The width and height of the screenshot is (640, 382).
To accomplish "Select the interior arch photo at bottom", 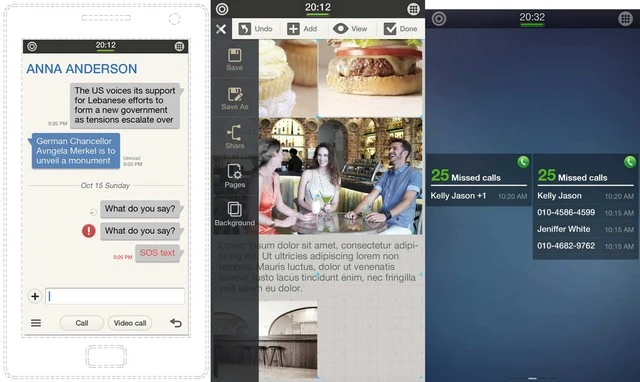I will [x=288, y=340].
